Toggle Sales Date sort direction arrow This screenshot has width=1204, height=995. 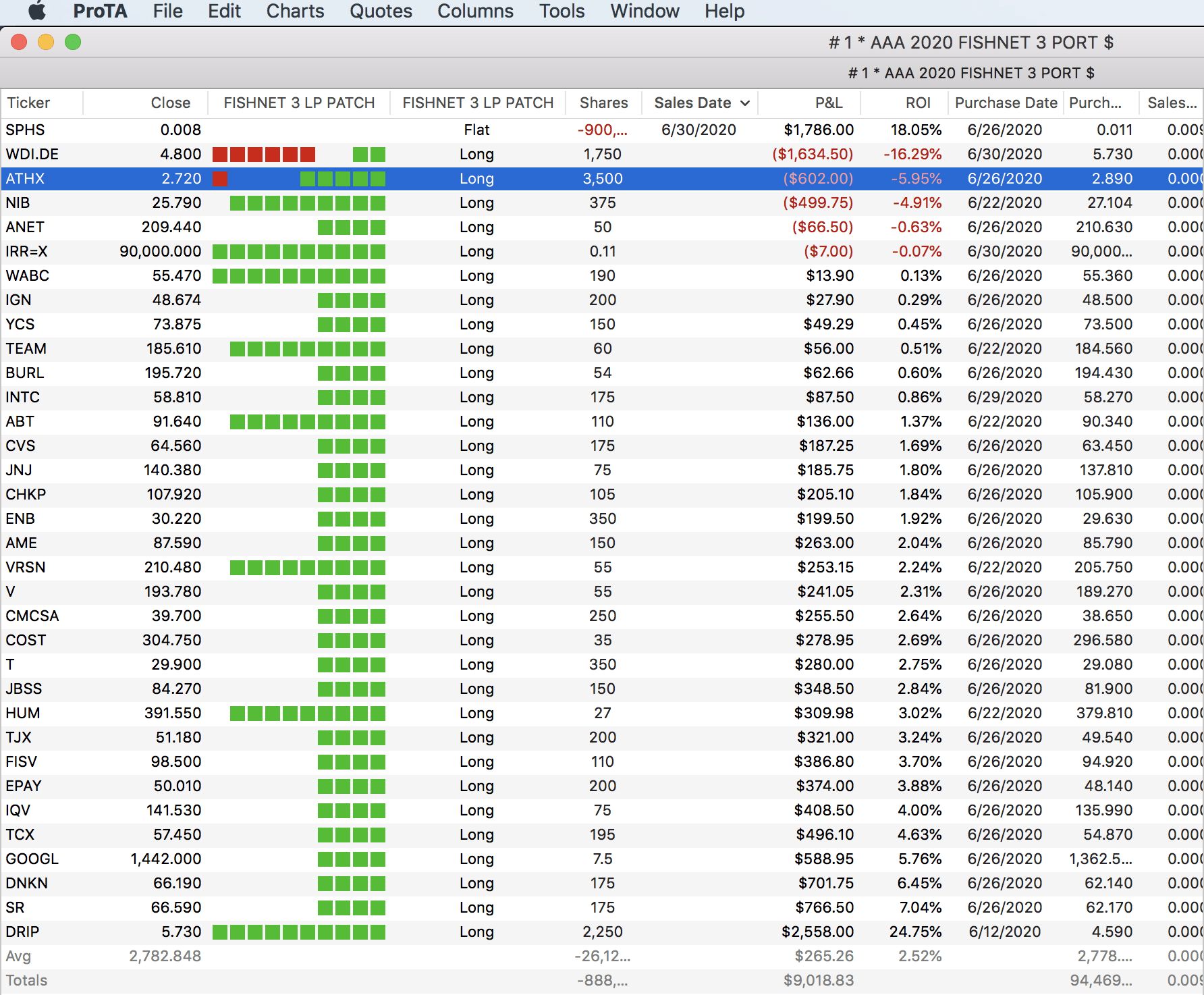[745, 103]
